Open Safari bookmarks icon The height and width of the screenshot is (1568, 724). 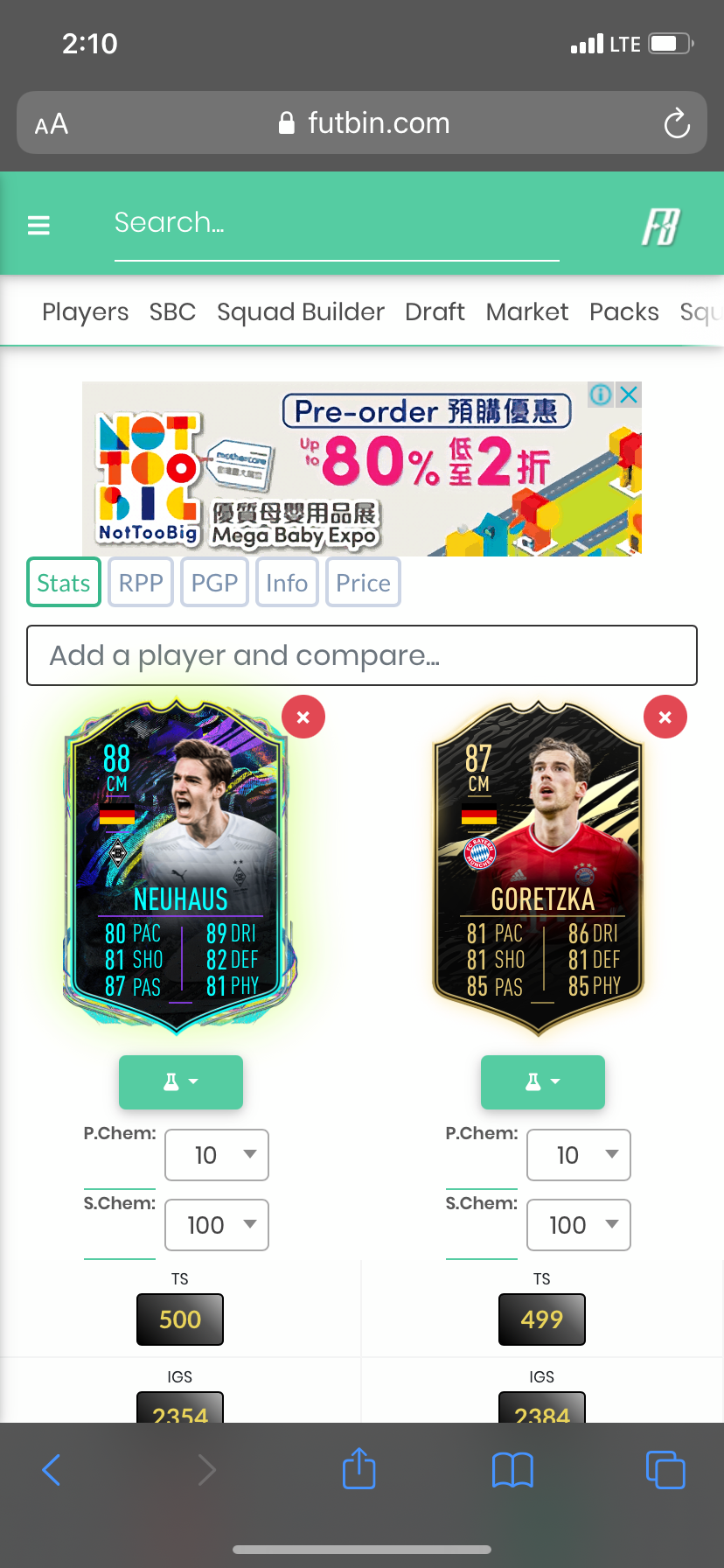512,1470
